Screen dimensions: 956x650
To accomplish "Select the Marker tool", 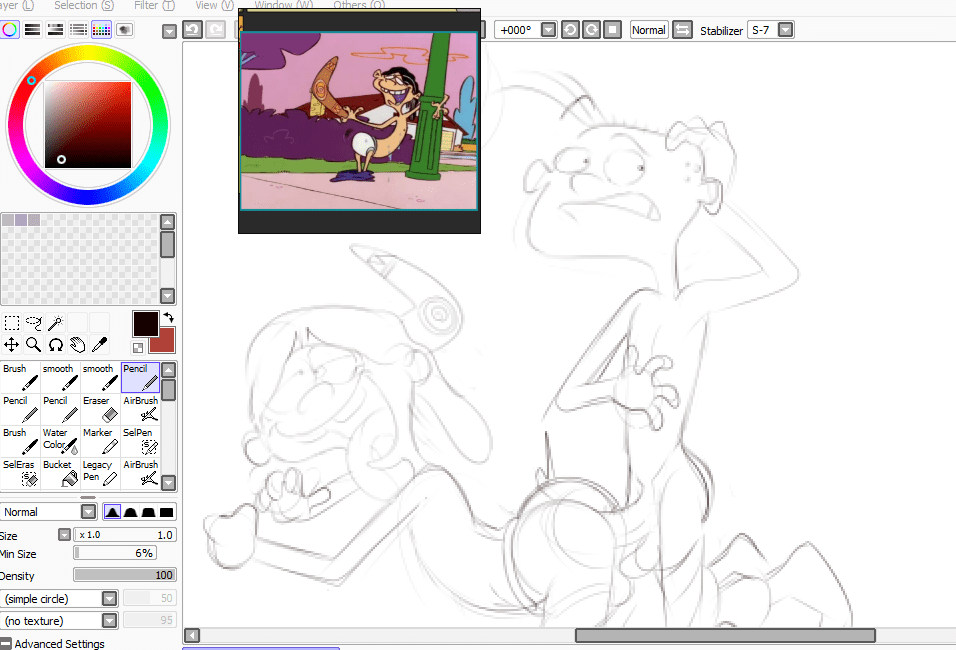I will pos(101,440).
